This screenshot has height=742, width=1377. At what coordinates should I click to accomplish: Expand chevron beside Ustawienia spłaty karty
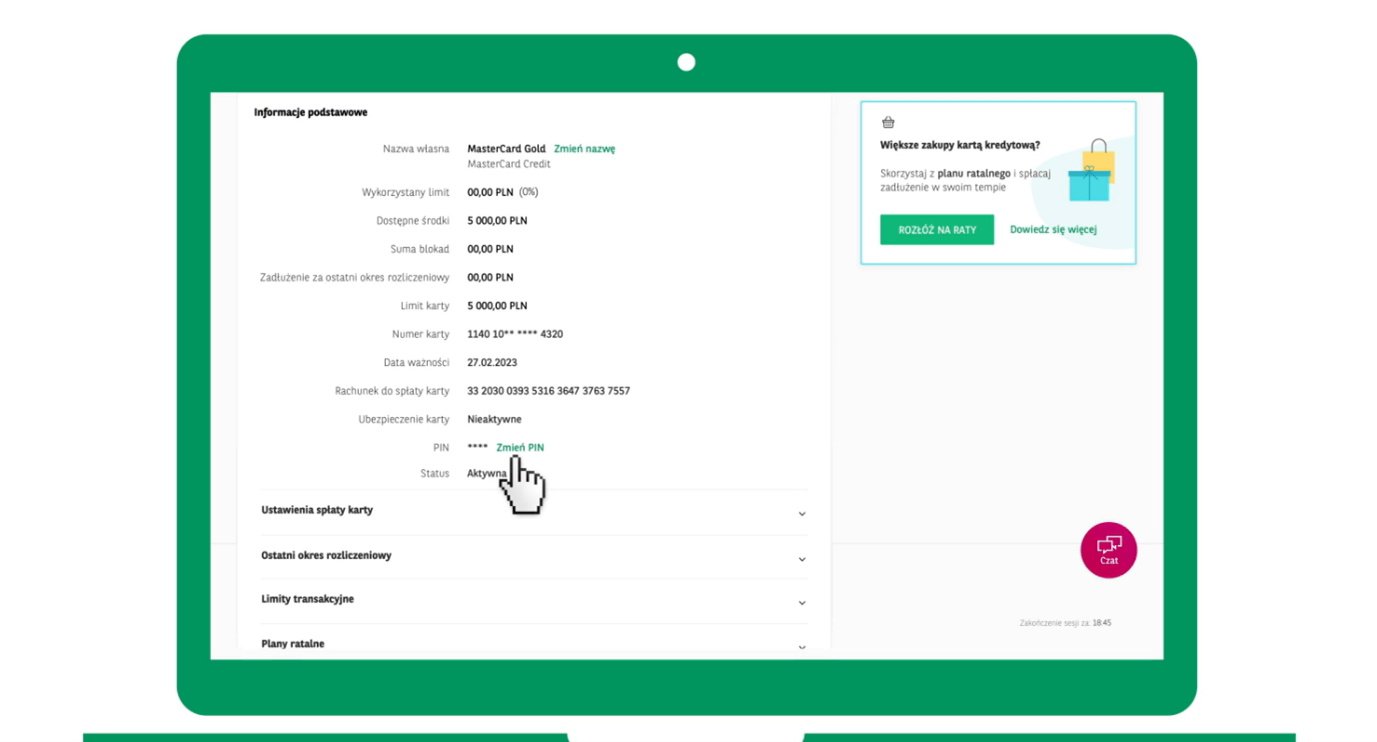point(801,514)
